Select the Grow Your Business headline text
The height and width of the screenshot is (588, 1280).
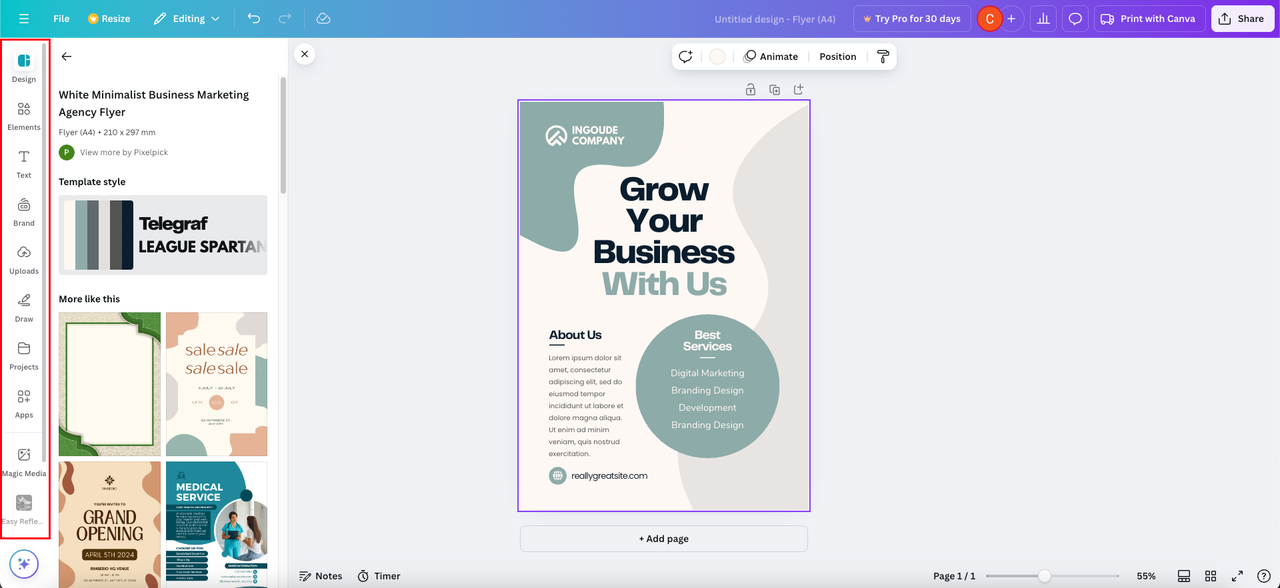tap(664, 220)
